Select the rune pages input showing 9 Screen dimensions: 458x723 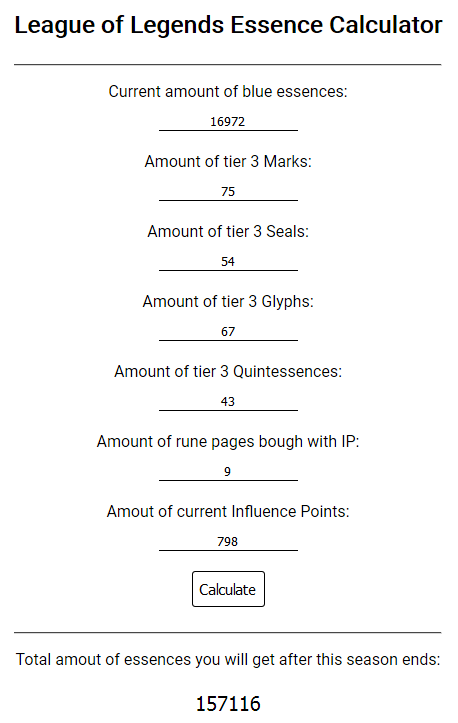point(228,472)
